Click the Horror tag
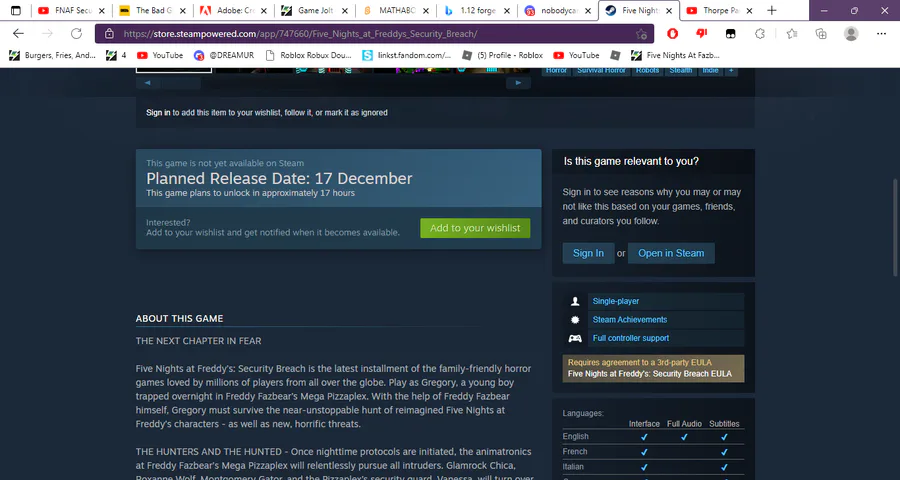The image size is (900, 480). click(556, 70)
